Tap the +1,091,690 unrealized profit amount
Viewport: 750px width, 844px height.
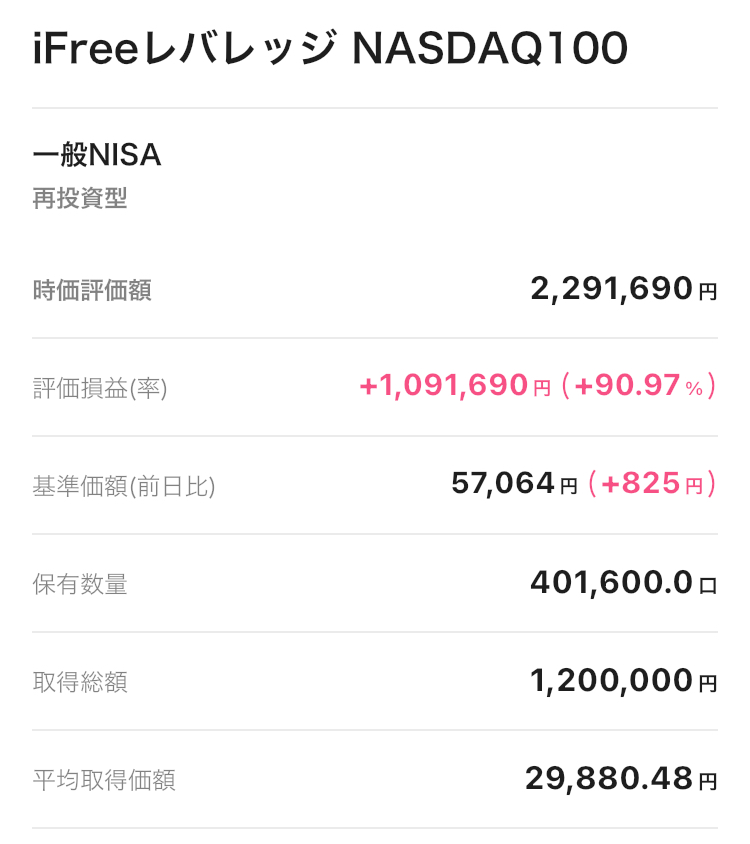(x=443, y=385)
